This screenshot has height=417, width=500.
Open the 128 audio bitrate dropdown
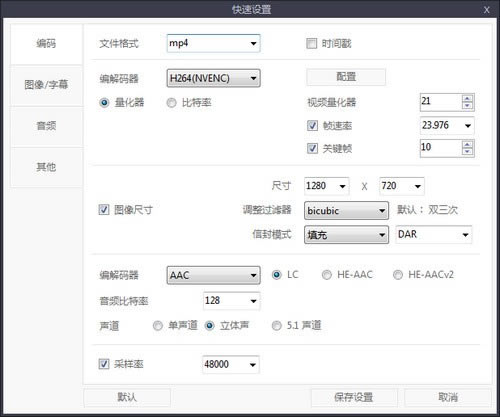tap(231, 301)
